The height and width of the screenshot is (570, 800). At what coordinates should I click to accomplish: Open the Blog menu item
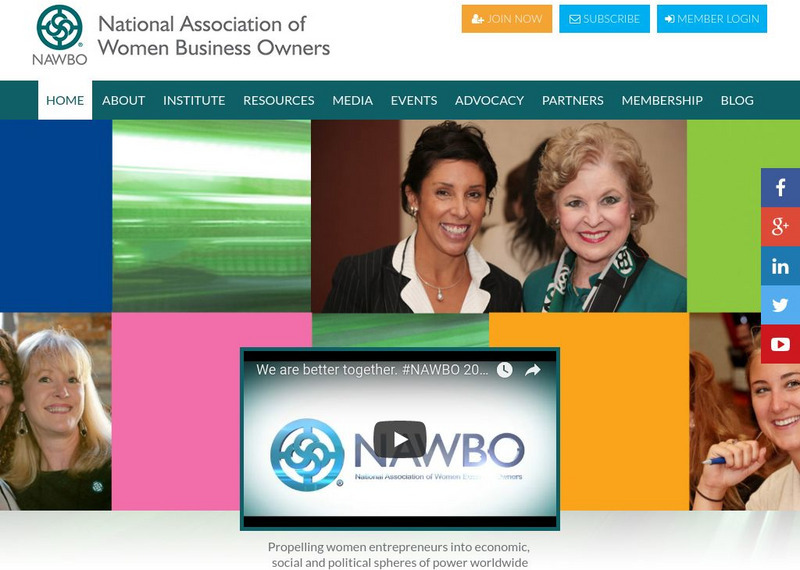point(737,100)
